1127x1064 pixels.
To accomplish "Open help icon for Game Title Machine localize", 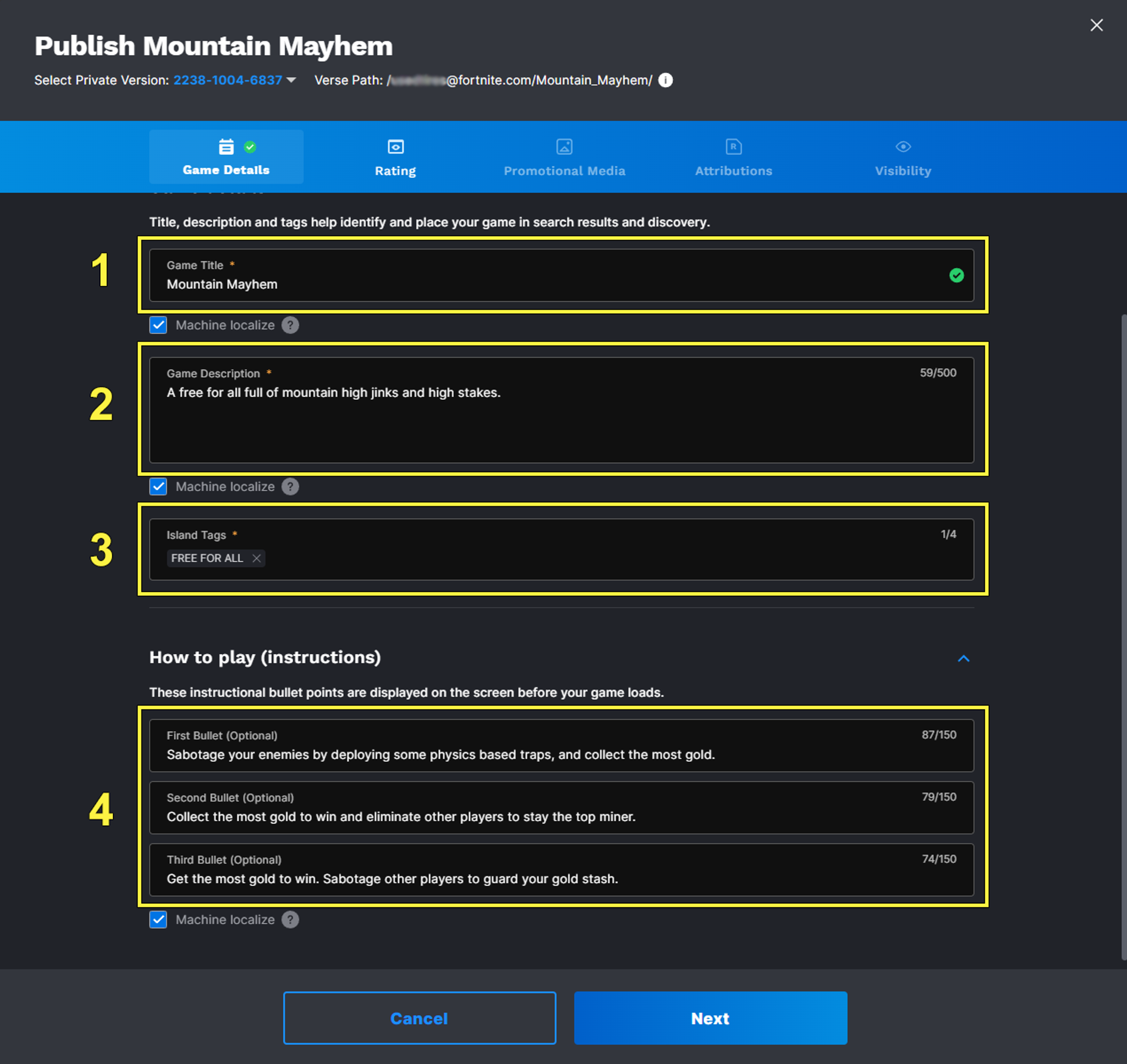I will pyautogui.click(x=290, y=325).
